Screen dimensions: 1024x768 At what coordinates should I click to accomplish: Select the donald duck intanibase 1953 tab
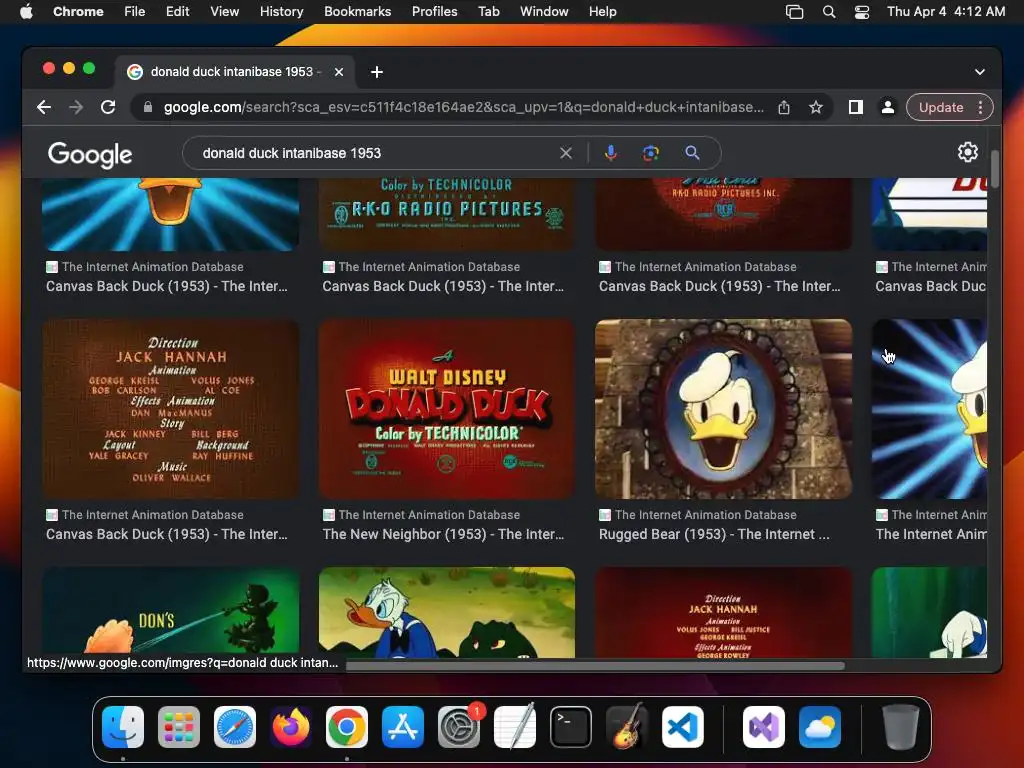235,72
